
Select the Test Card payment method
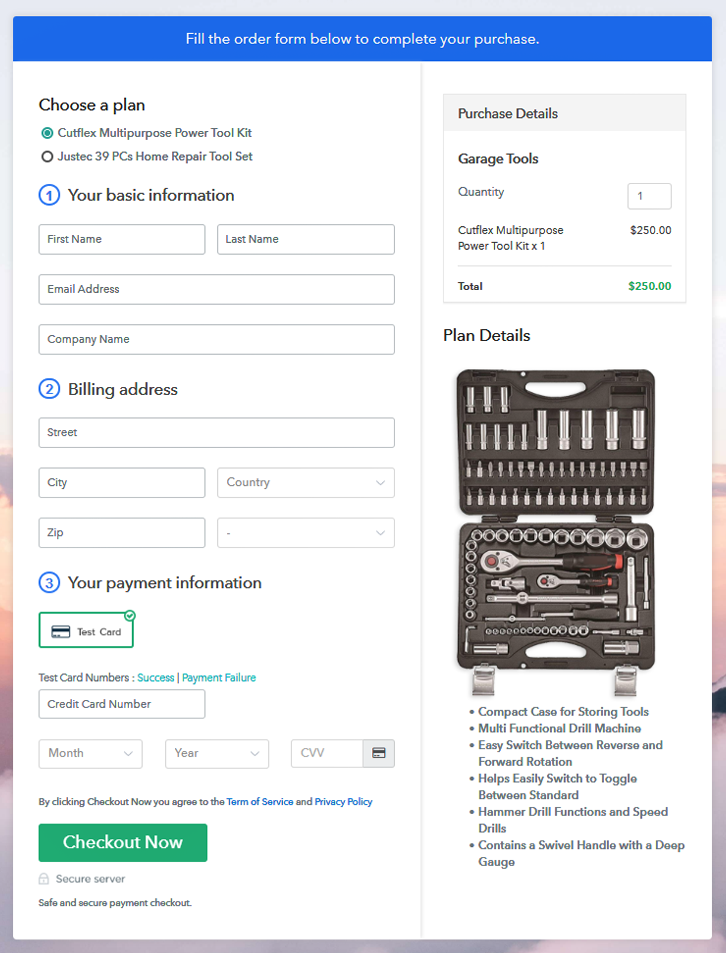[86, 630]
